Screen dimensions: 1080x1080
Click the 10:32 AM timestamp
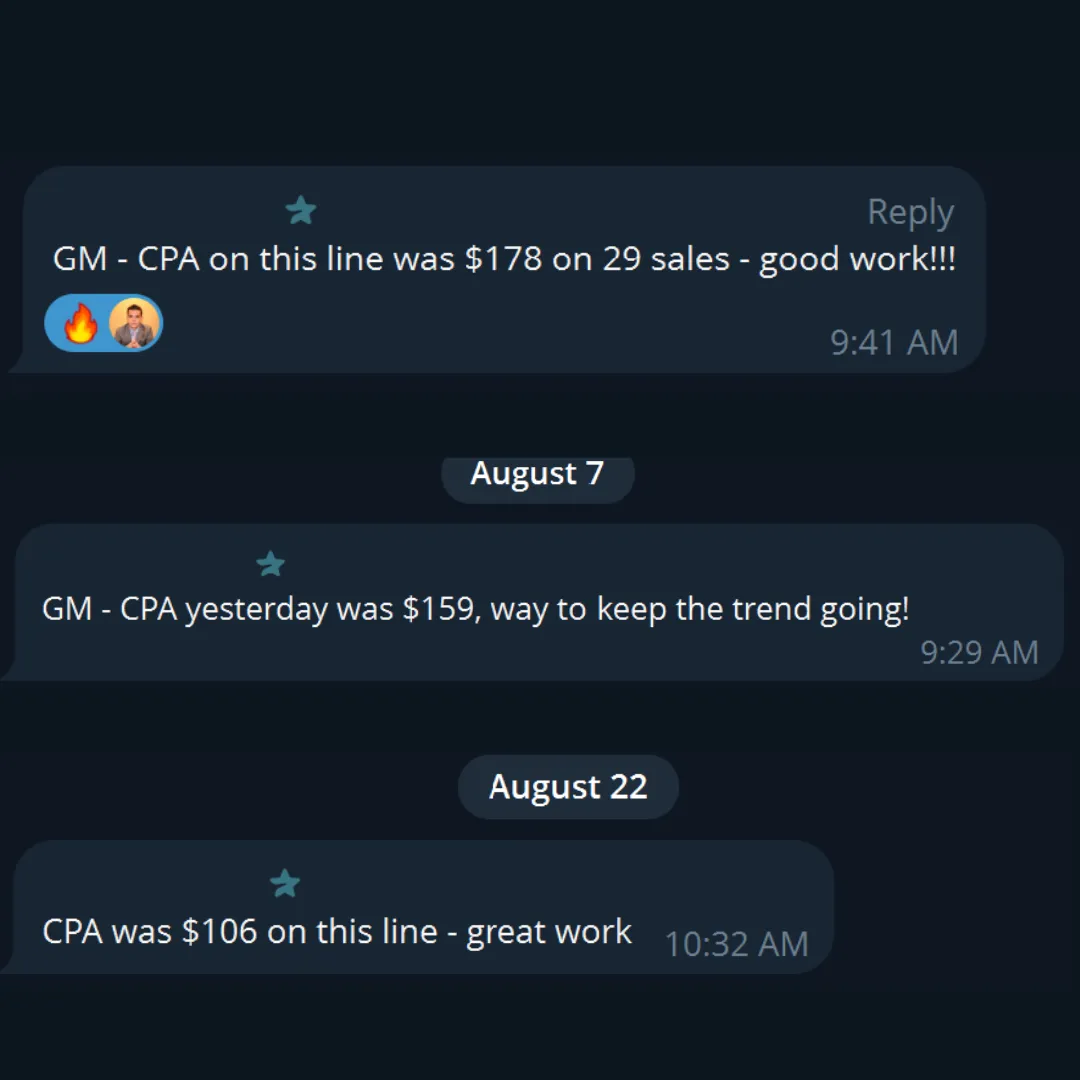pyautogui.click(x=736, y=944)
